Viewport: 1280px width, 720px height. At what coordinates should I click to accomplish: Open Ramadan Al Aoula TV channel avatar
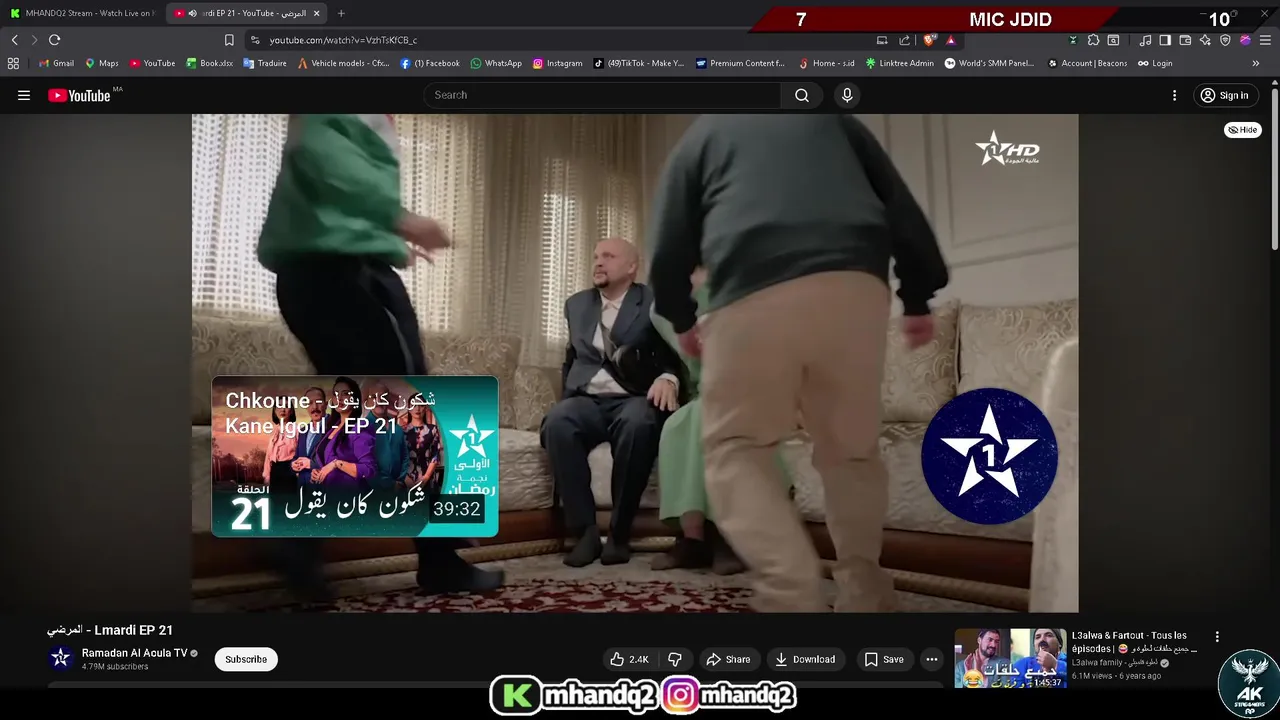point(61,658)
